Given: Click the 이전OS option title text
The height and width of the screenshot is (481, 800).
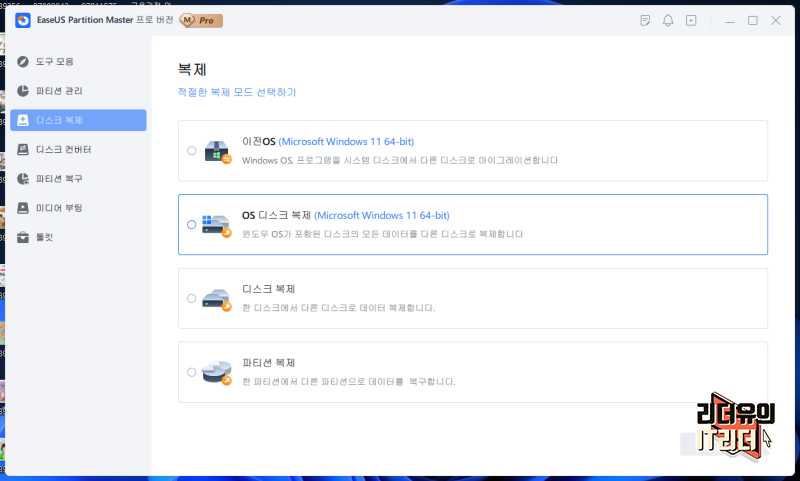Looking at the screenshot, I should 328,142.
